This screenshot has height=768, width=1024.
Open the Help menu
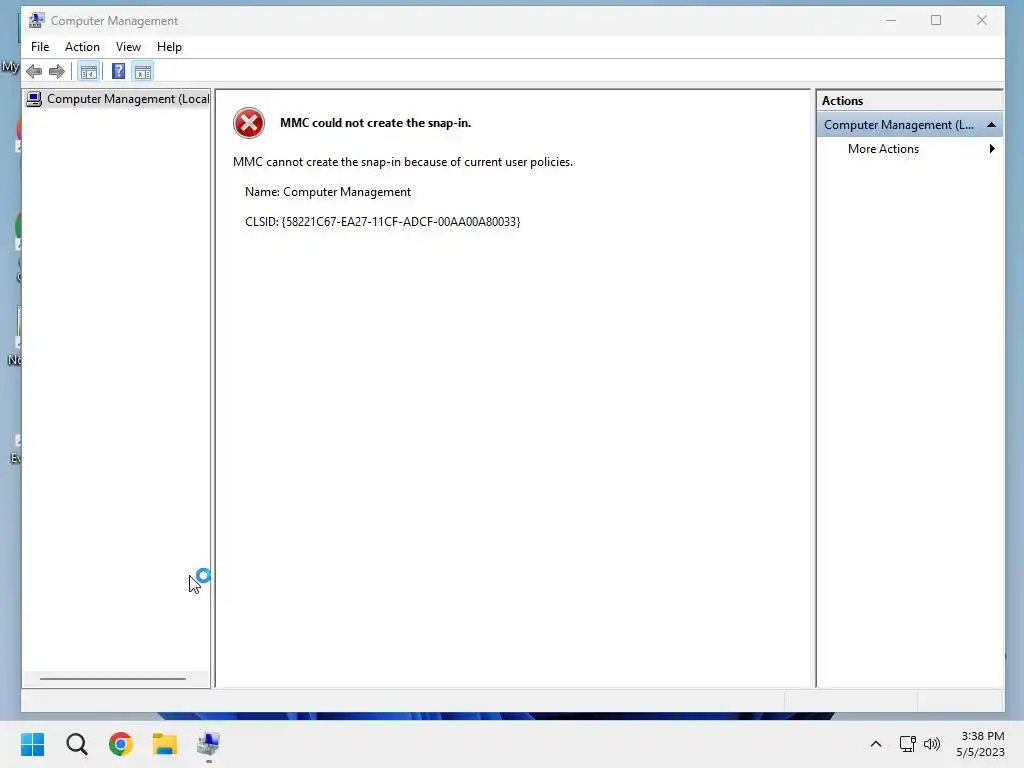pyautogui.click(x=169, y=47)
